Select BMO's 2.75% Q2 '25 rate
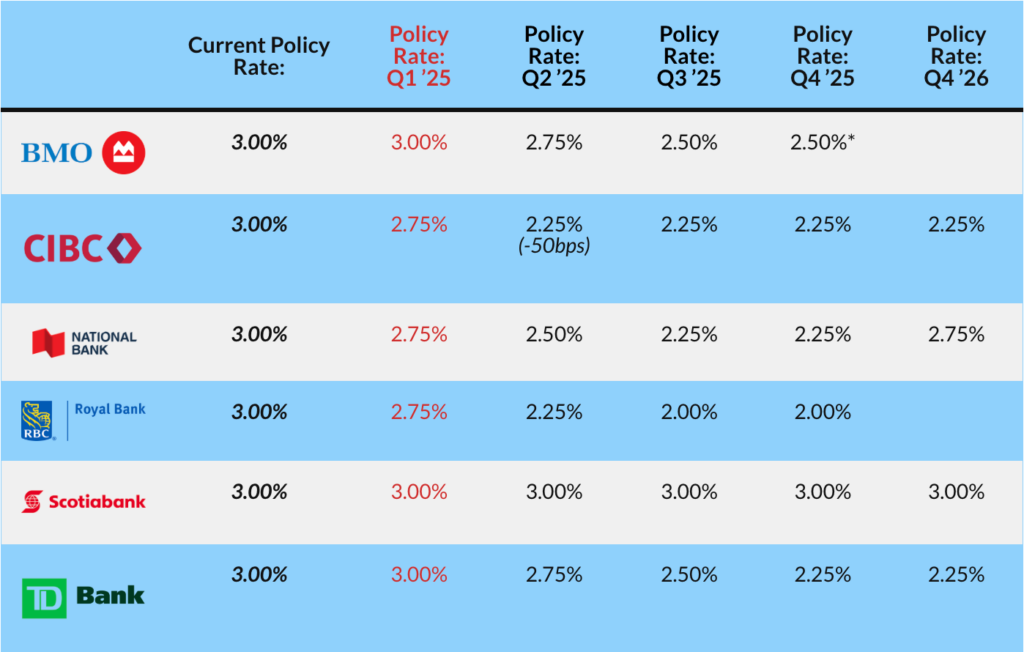This screenshot has width=1024, height=652. click(x=554, y=142)
